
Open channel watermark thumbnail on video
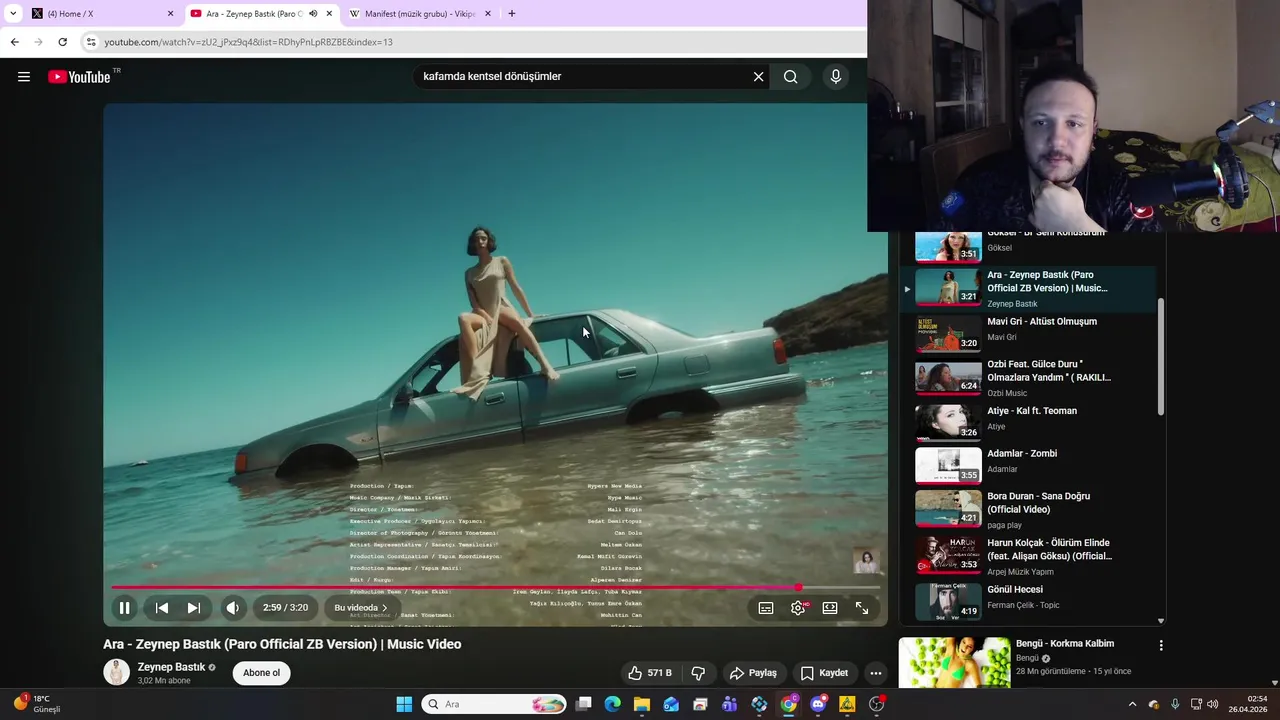pyautogui.click(x=866, y=561)
